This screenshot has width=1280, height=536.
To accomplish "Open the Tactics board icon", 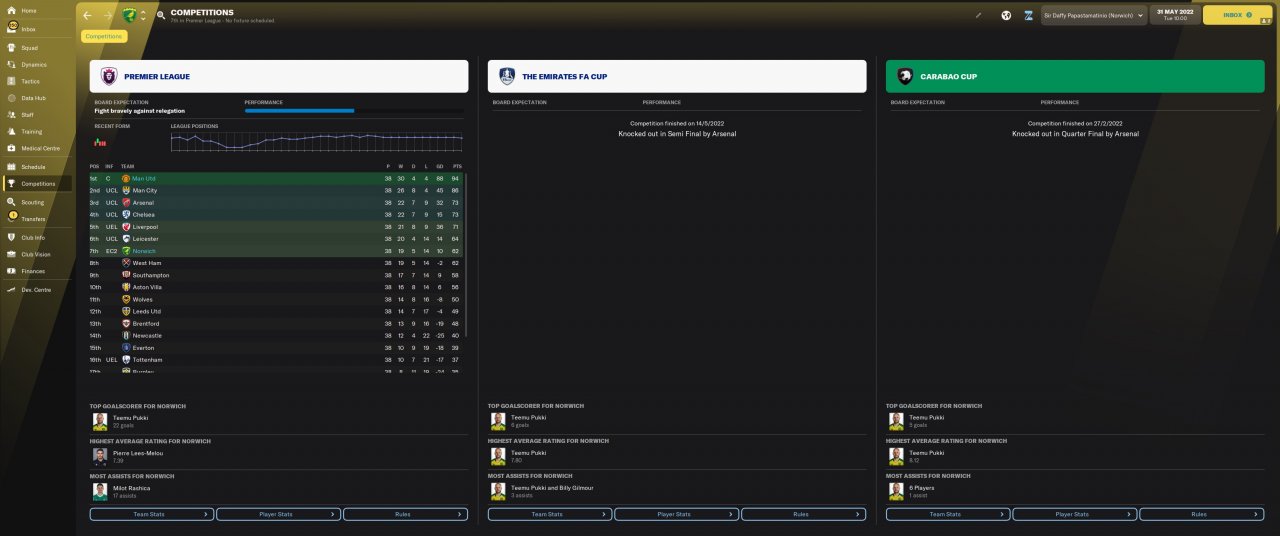I will (11, 81).
